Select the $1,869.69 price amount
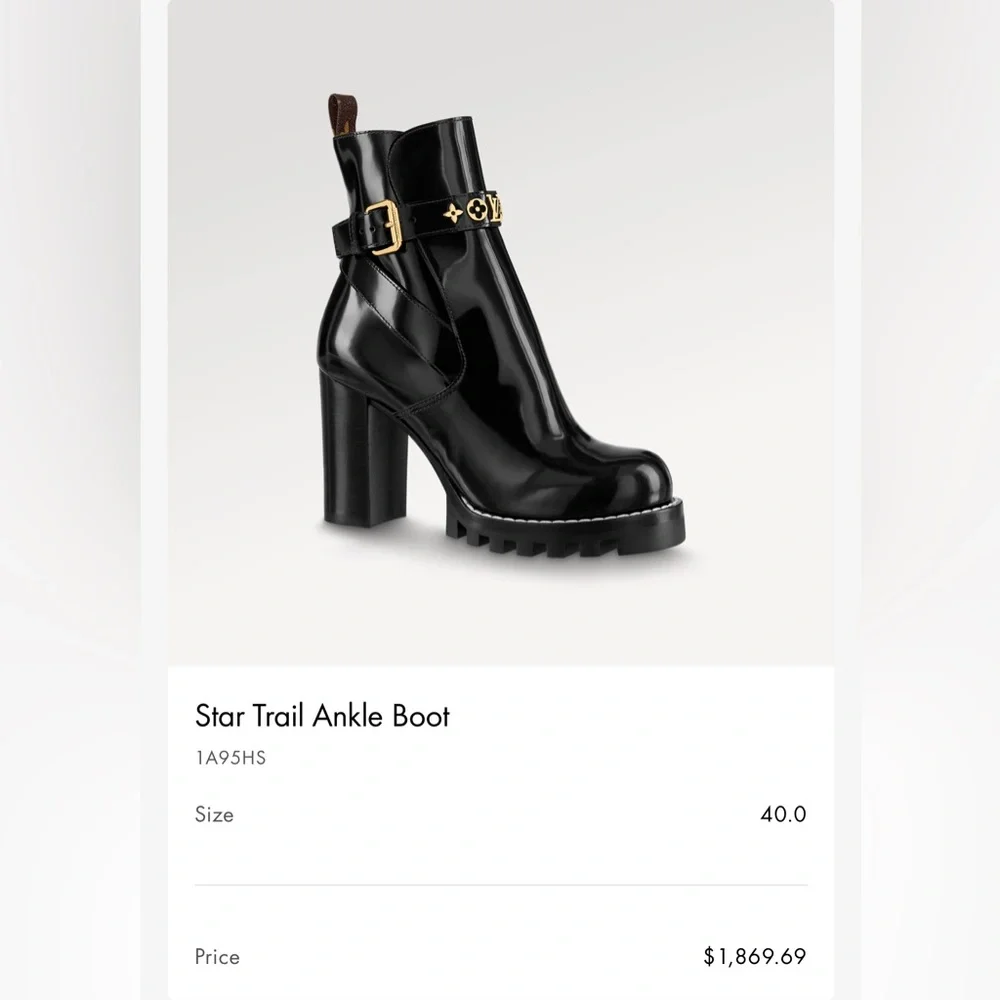This screenshot has height=1000, width=1000. click(x=755, y=956)
